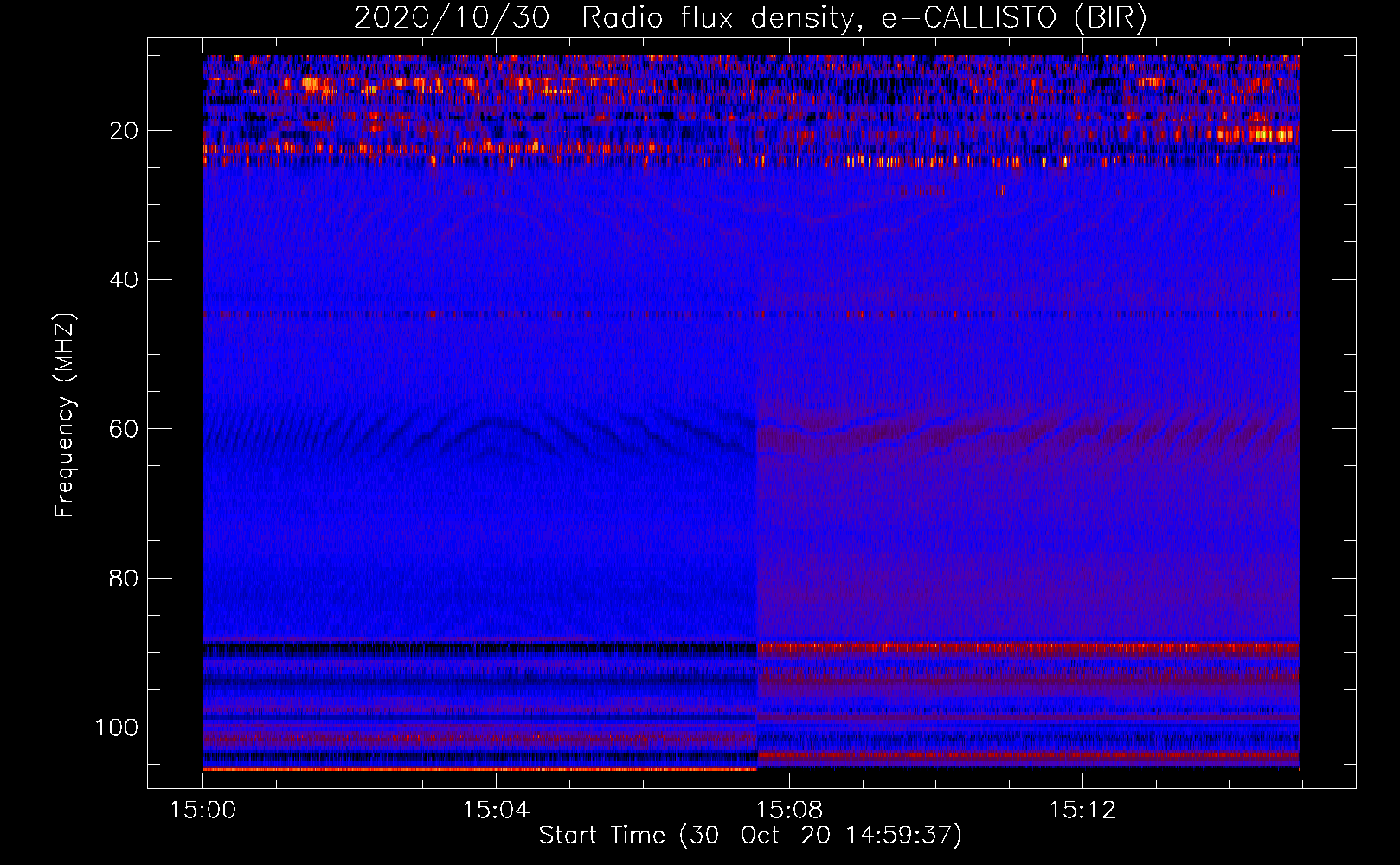Viewport: 1400px width, 865px height.
Task: Click the 80 frequency tick label
Action: pyautogui.click(x=125, y=578)
